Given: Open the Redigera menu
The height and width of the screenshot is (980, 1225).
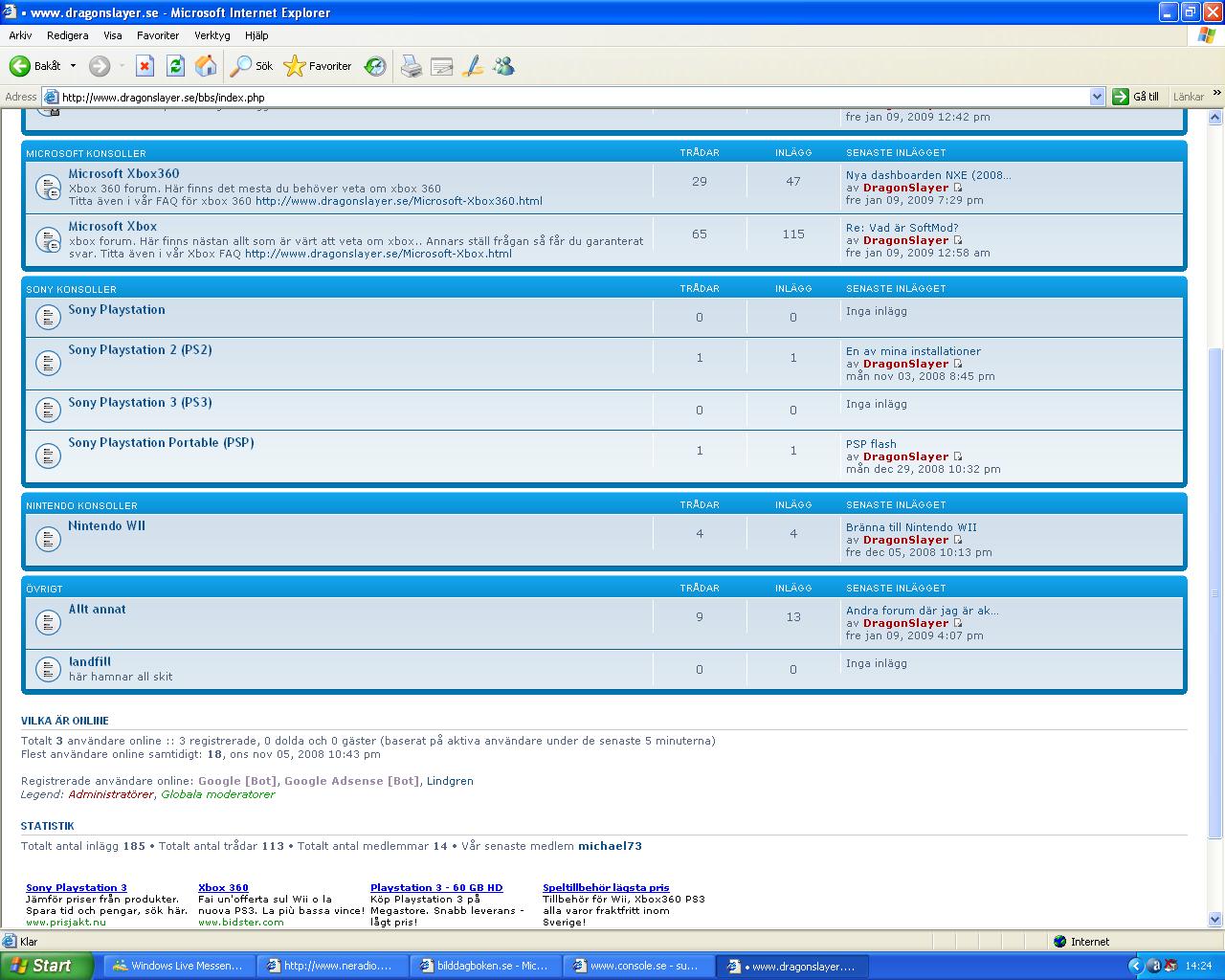Looking at the screenshot, I should [x=67, y=35].
